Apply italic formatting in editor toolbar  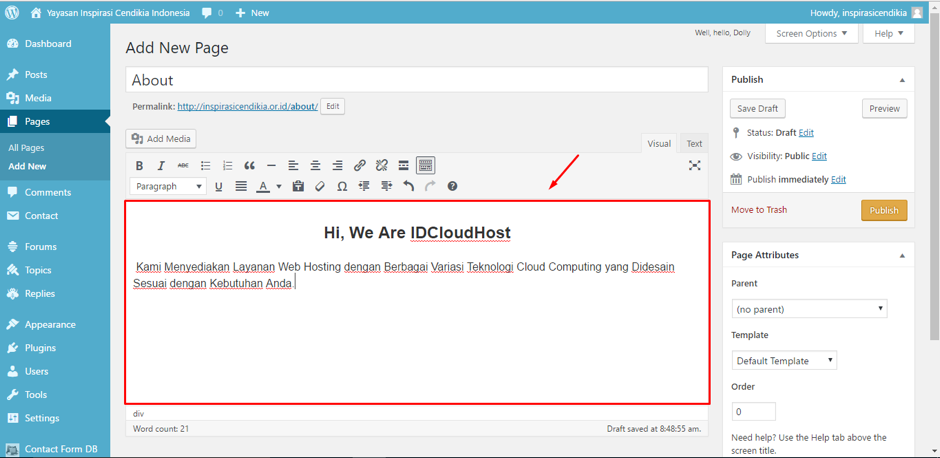[161, 165]
